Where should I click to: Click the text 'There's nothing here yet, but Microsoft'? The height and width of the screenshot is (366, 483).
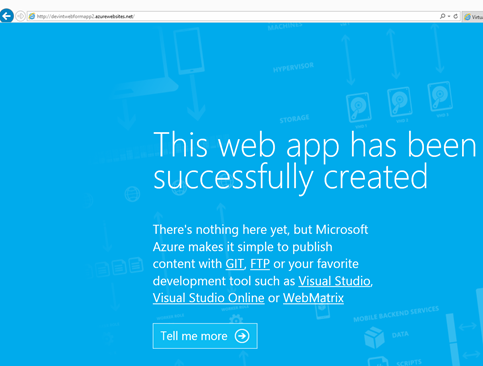[x=260, y=230]
